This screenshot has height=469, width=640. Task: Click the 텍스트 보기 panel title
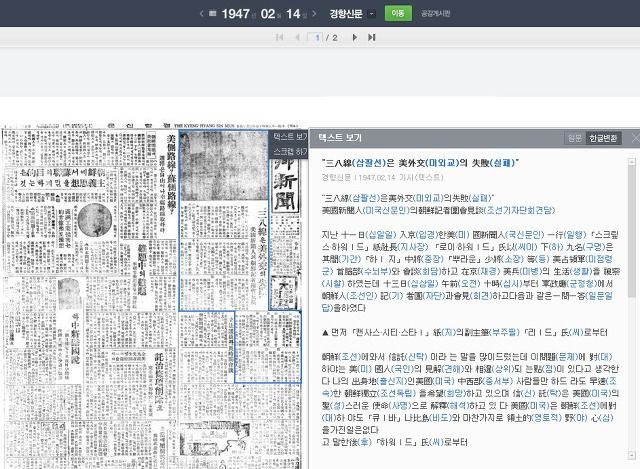pos(340,138)
